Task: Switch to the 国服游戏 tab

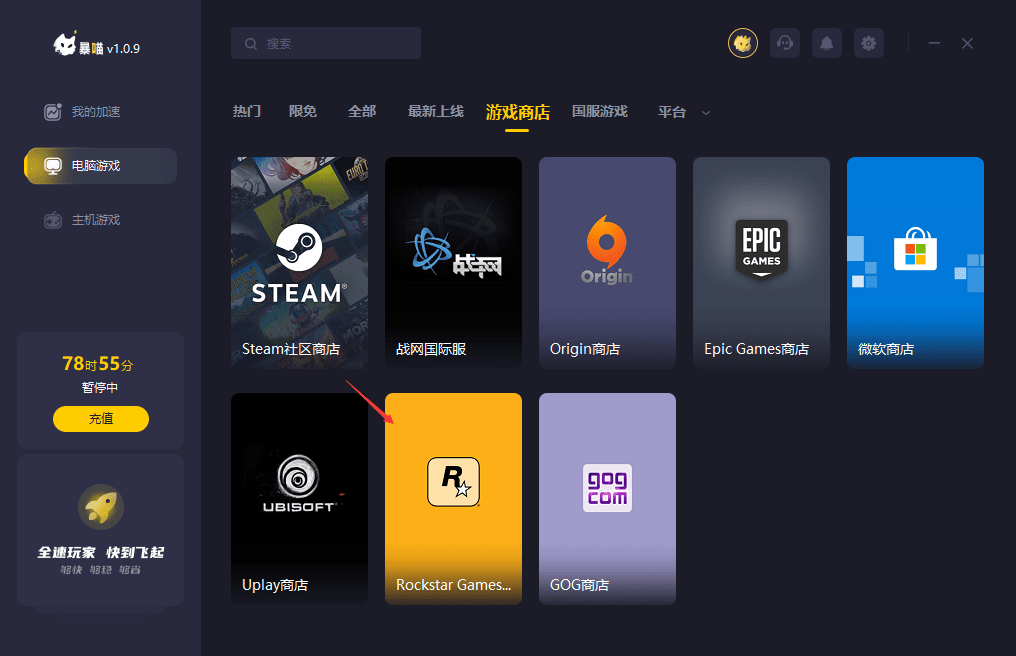Action: [x=599, y=111]
